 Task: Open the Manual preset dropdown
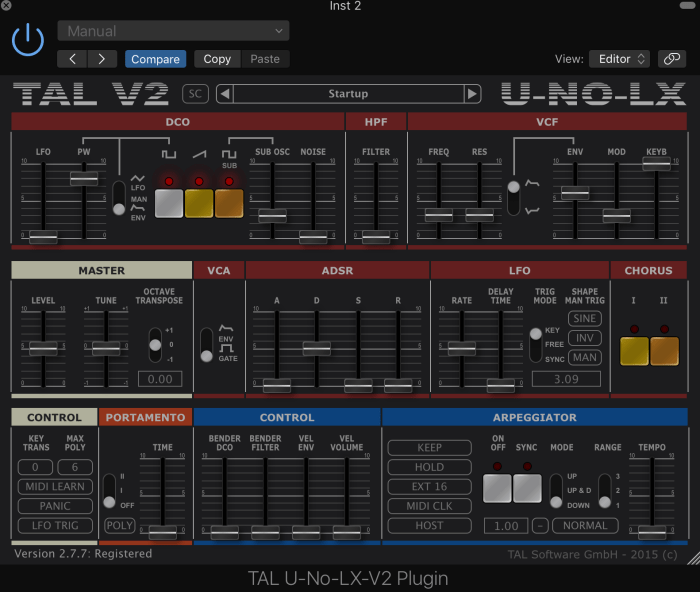(x=173, y=31)
